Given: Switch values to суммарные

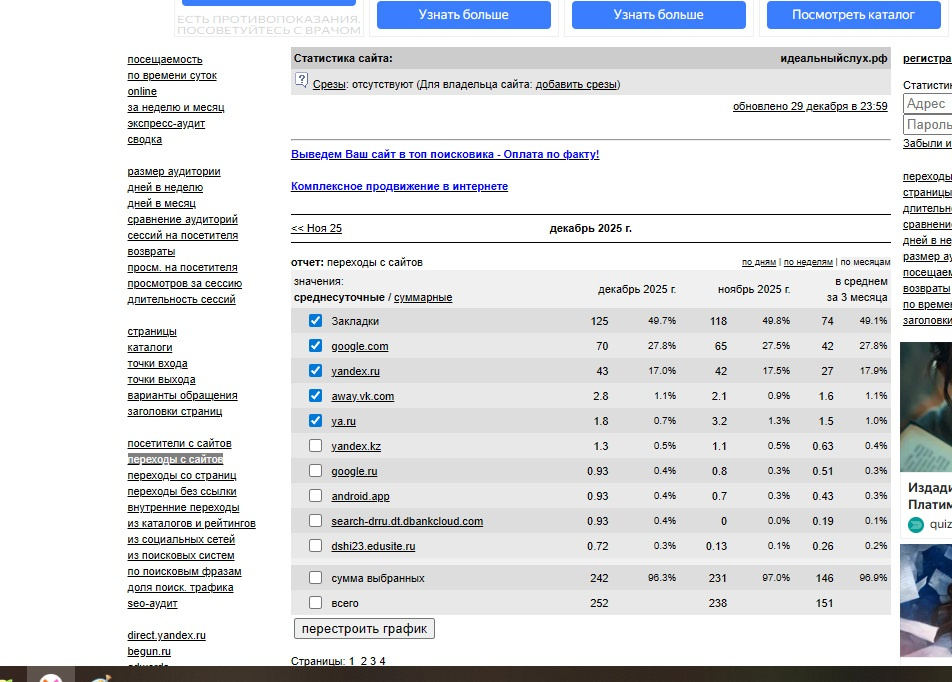Looking at the screenshot, I should pyautogui.click(x=423, y=298).
